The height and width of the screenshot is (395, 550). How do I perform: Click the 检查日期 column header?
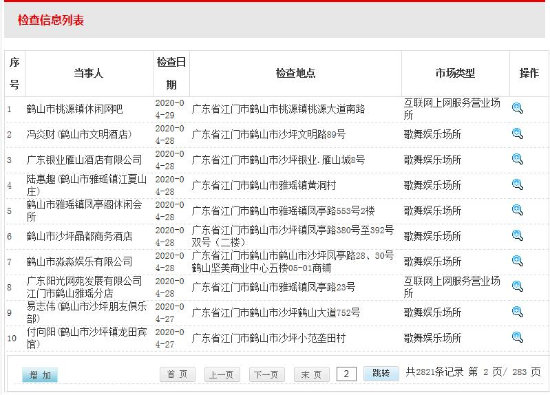pyautogui.click(x=171, y=73)
